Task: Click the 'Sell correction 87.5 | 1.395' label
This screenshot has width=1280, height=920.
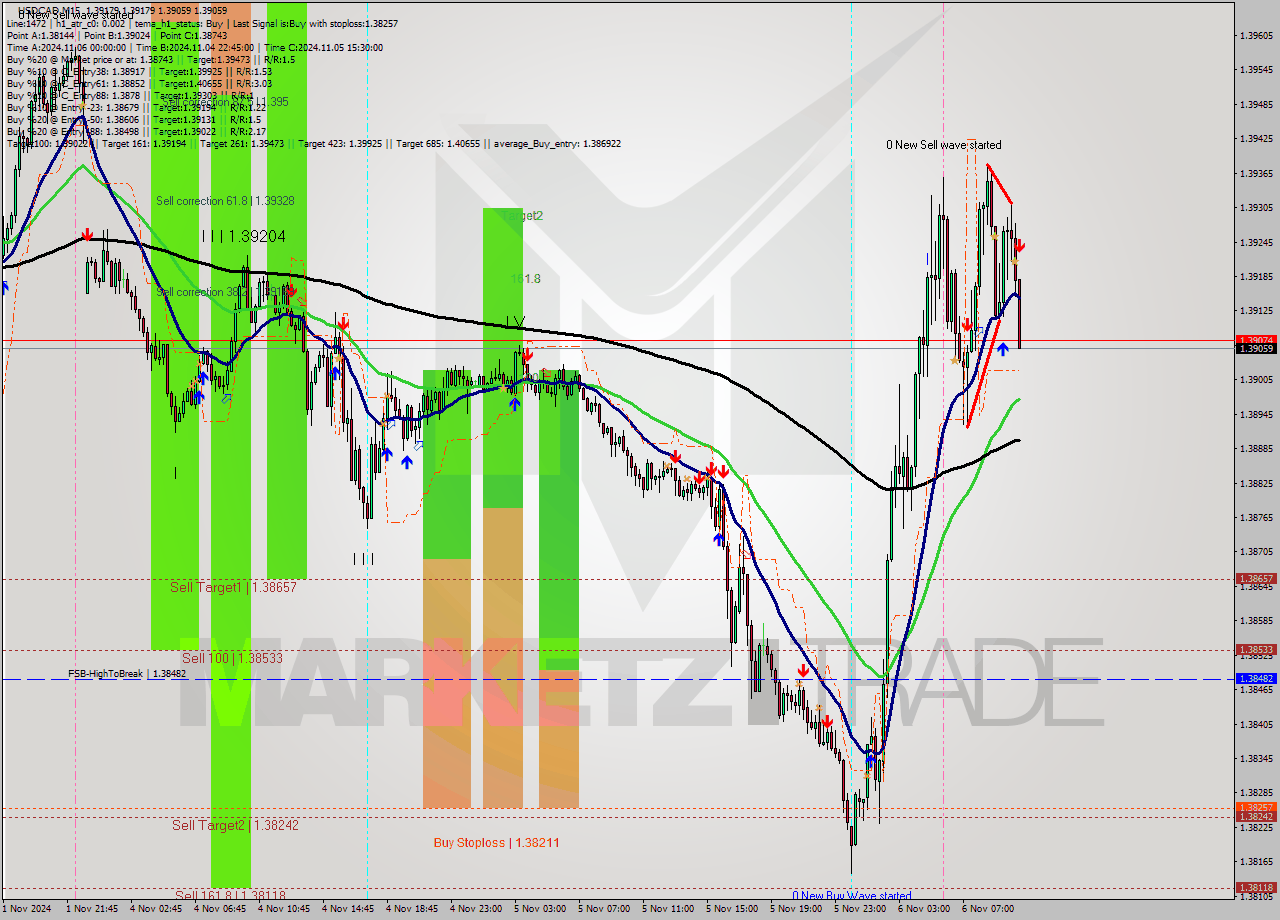Action: (x=226, y=102)
